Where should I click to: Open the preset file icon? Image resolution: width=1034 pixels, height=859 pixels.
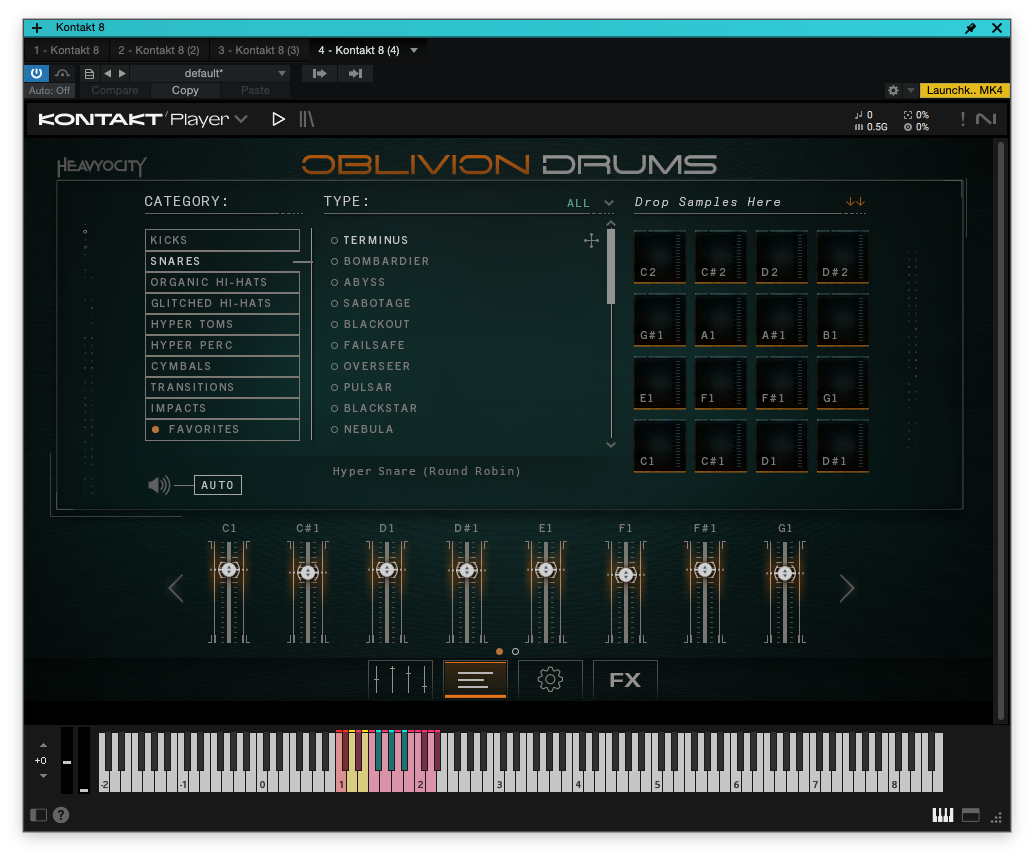click(x=89, y=74)
